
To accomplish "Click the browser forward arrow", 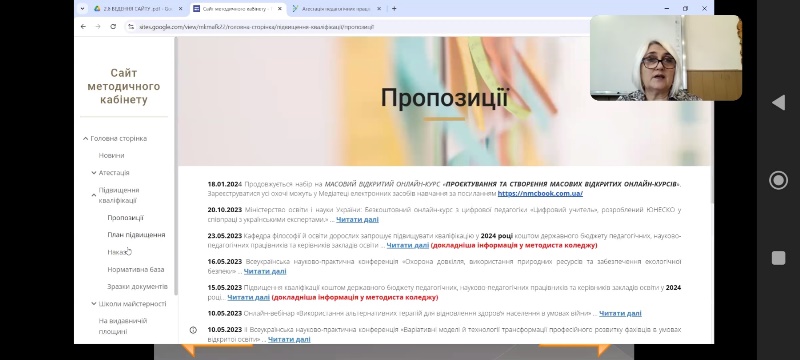I will [x=98, y=27].
